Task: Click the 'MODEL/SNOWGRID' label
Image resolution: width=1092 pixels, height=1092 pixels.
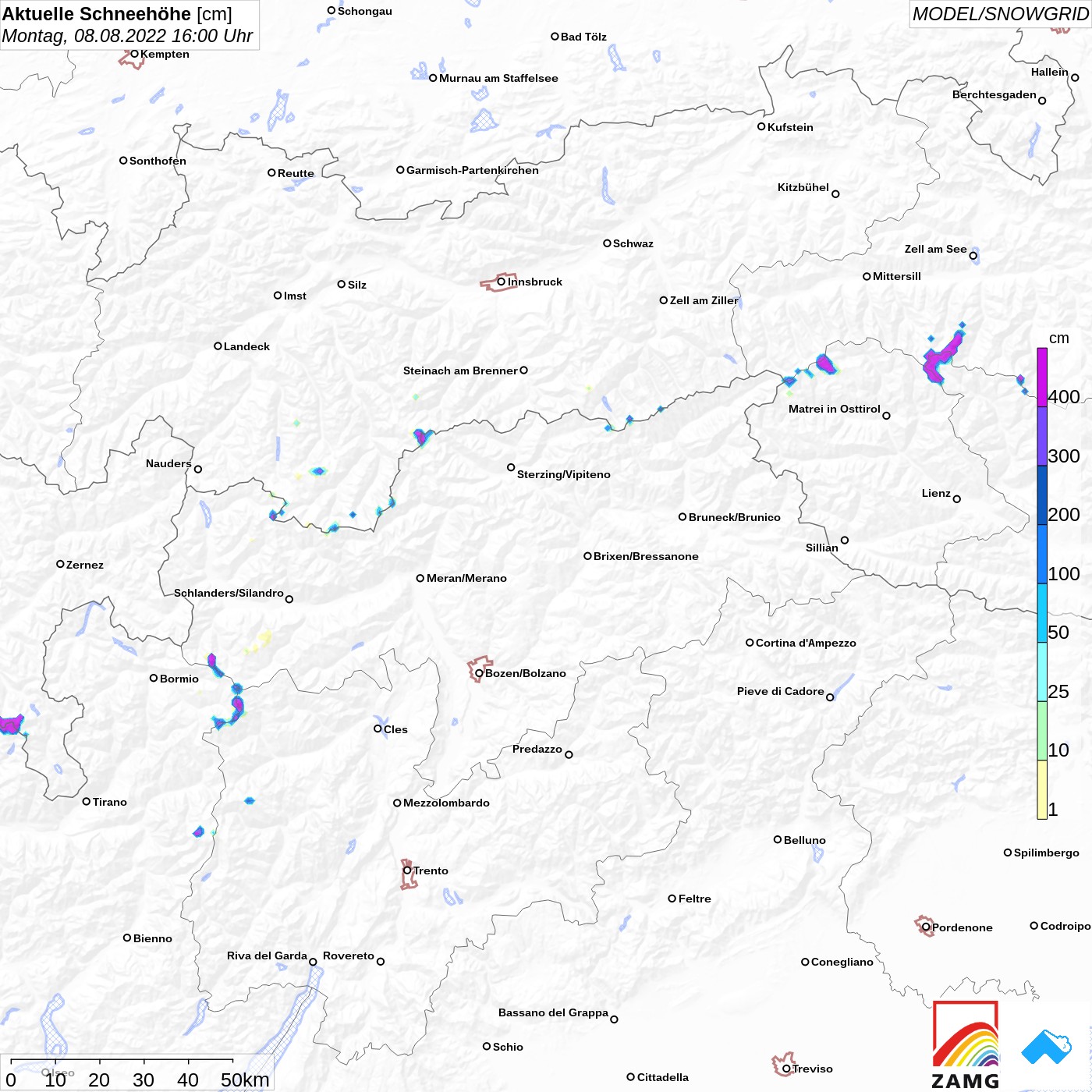Action: [1000, 14]
